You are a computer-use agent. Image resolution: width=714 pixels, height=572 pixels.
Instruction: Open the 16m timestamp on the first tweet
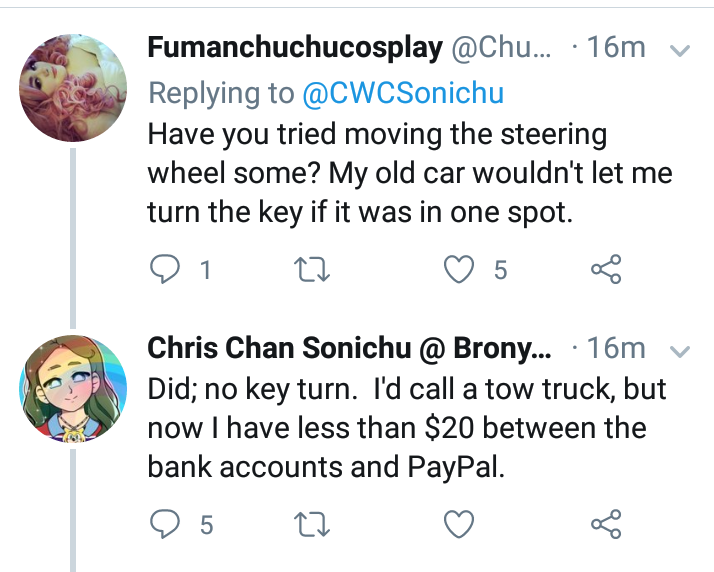tap(616, 47)
